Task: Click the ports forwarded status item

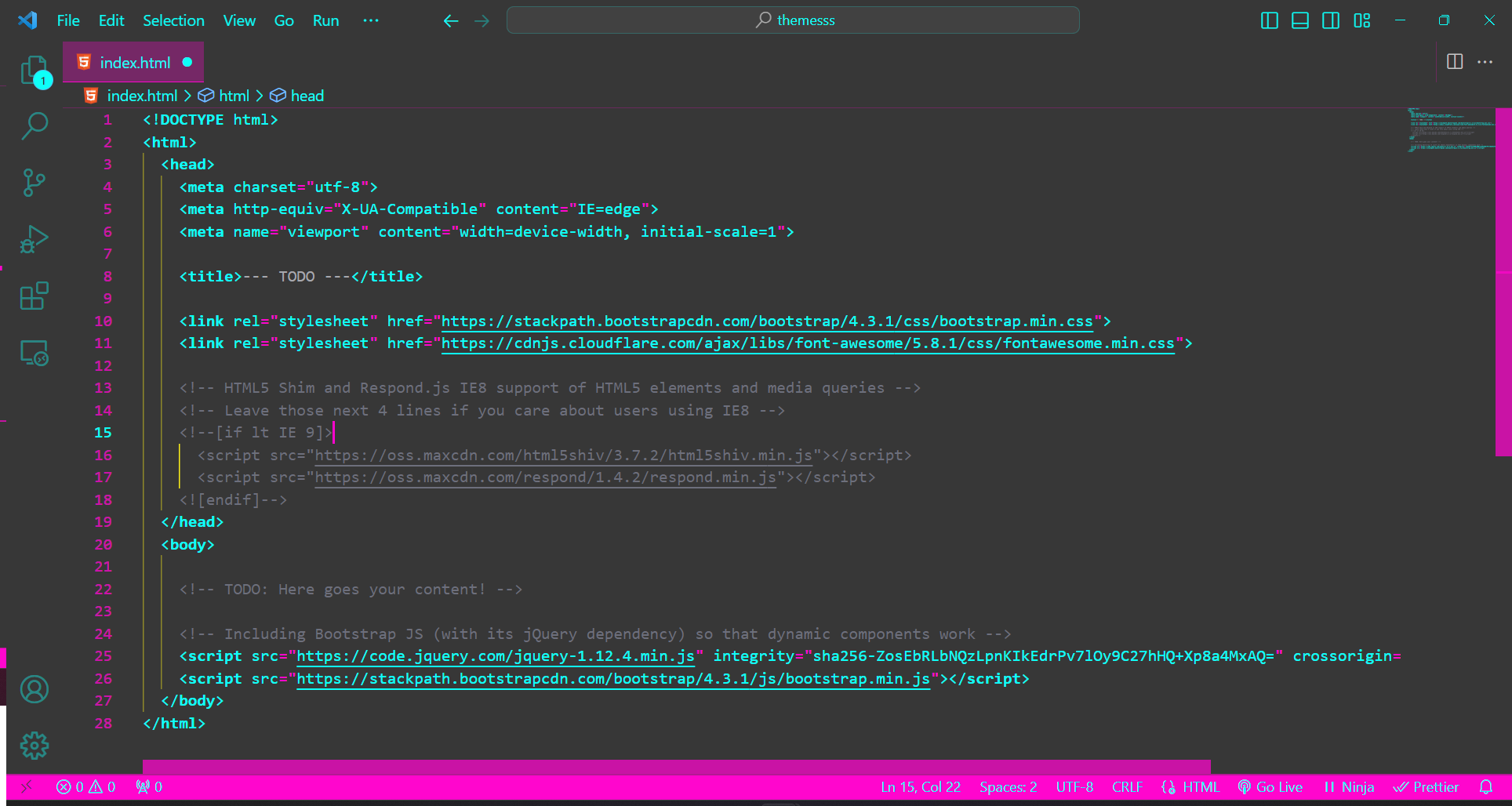Action: 149,786
